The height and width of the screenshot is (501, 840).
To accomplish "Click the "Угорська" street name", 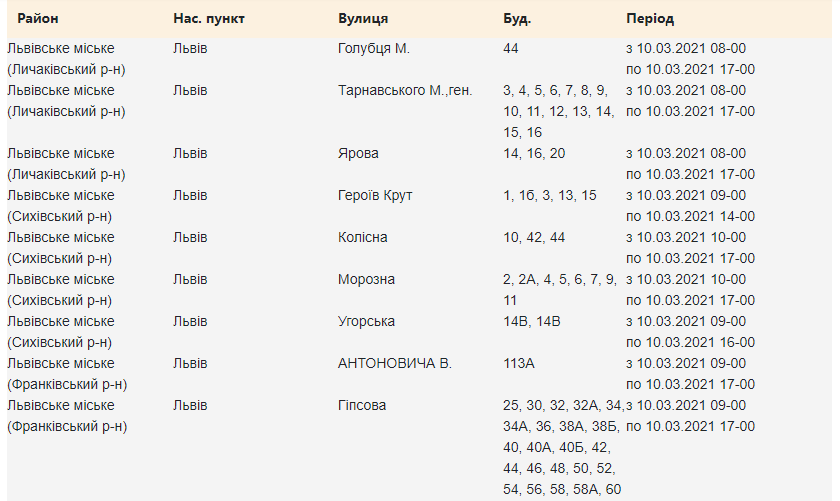I will [366, 321].
